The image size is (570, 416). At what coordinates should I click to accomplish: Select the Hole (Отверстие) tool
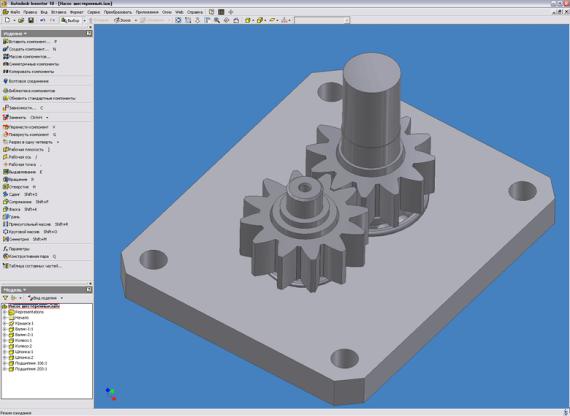(x=19, y=187)
